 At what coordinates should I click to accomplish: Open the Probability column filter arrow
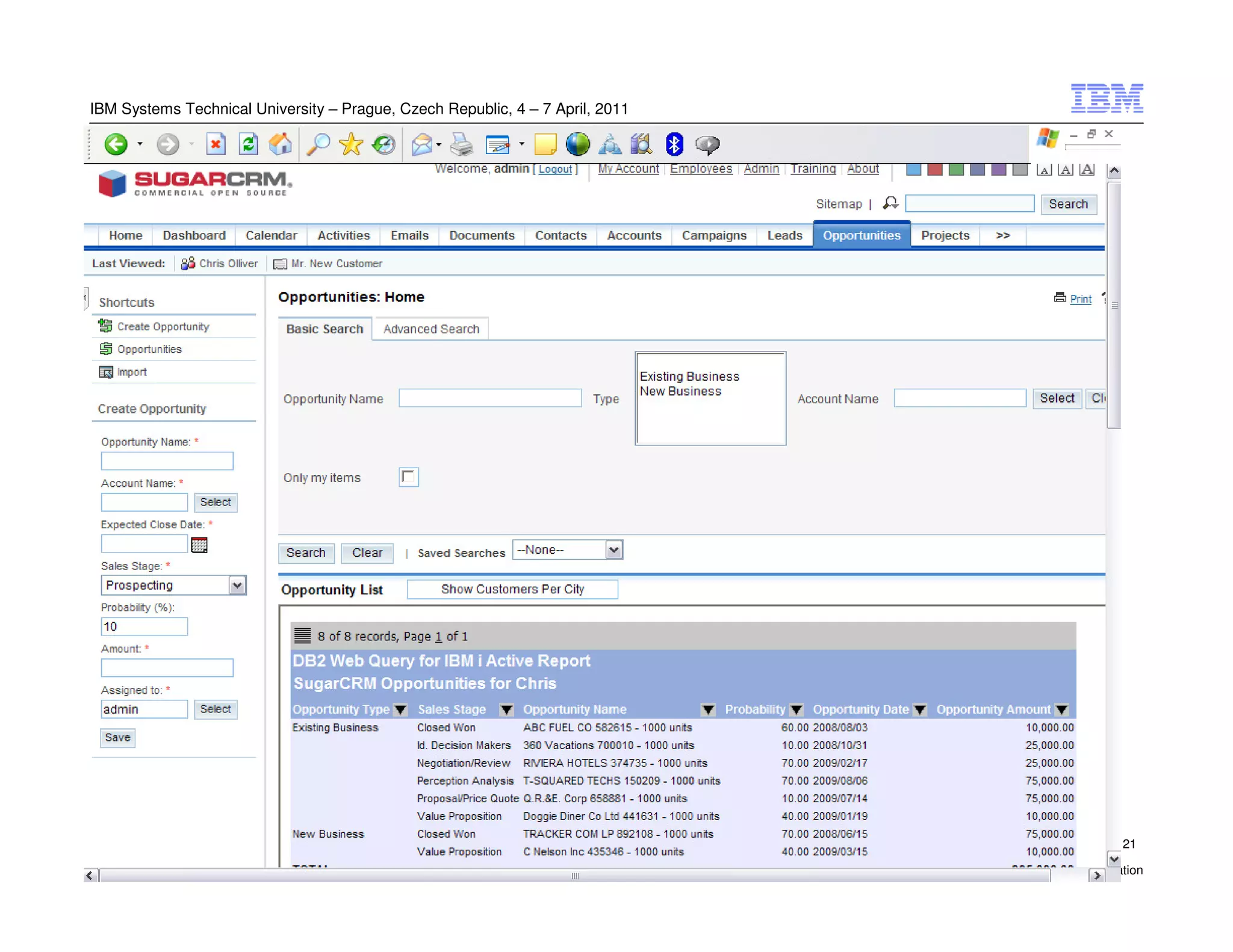(797, 710)
